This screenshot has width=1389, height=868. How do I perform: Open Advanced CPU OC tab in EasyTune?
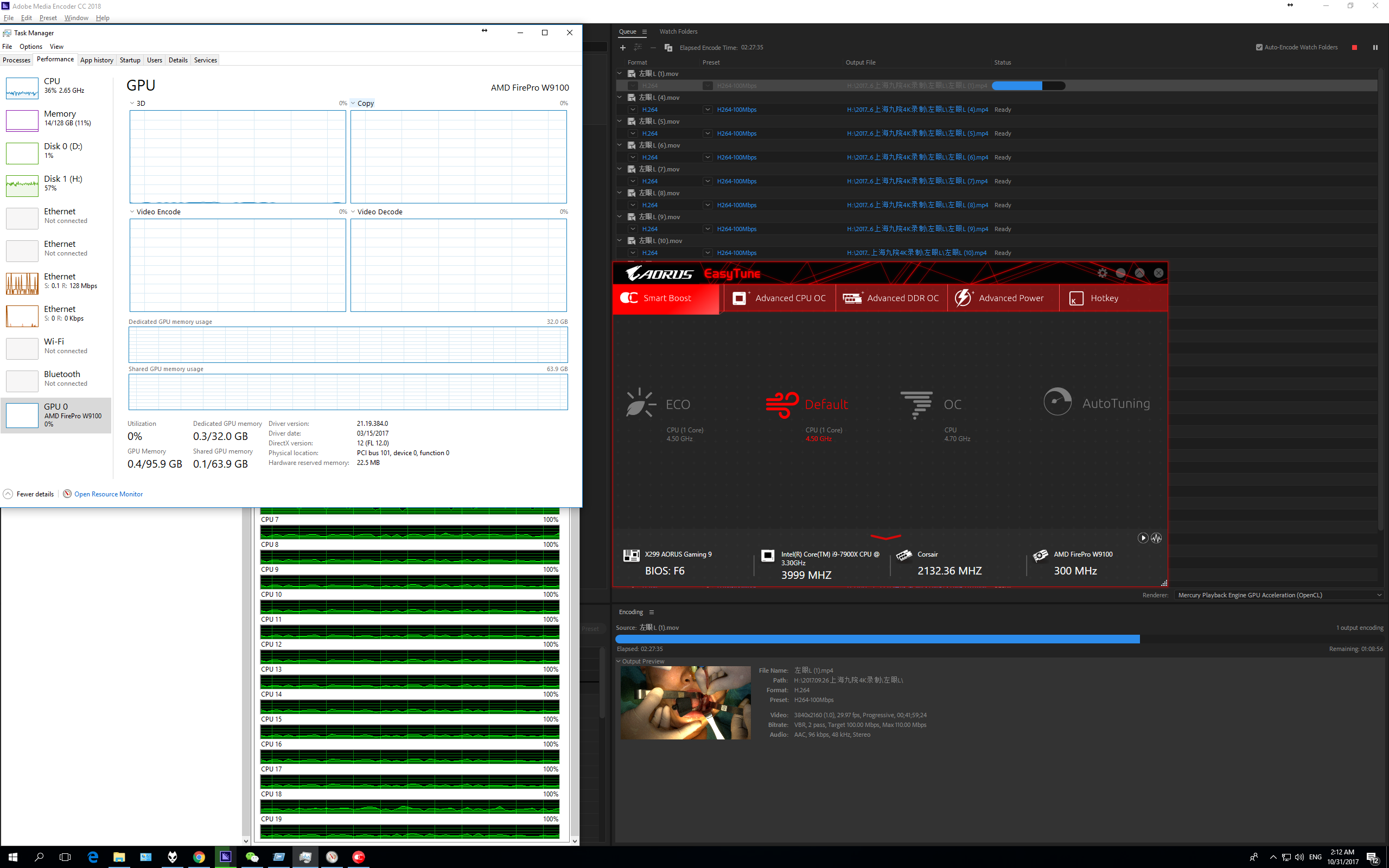pos(779,298)
